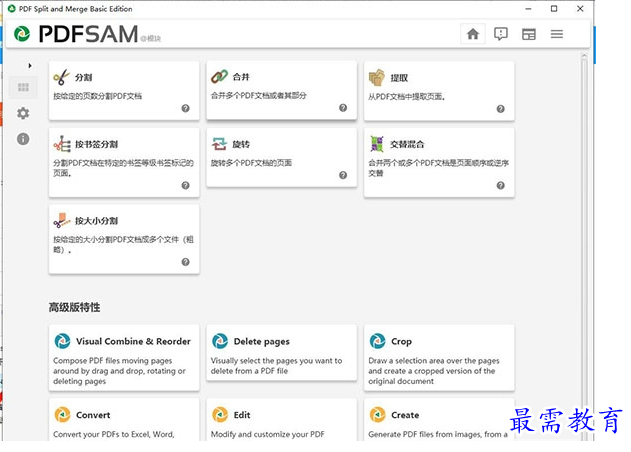Open the workspace layout icon in header
631x452 pixels.
pos(529,34)
